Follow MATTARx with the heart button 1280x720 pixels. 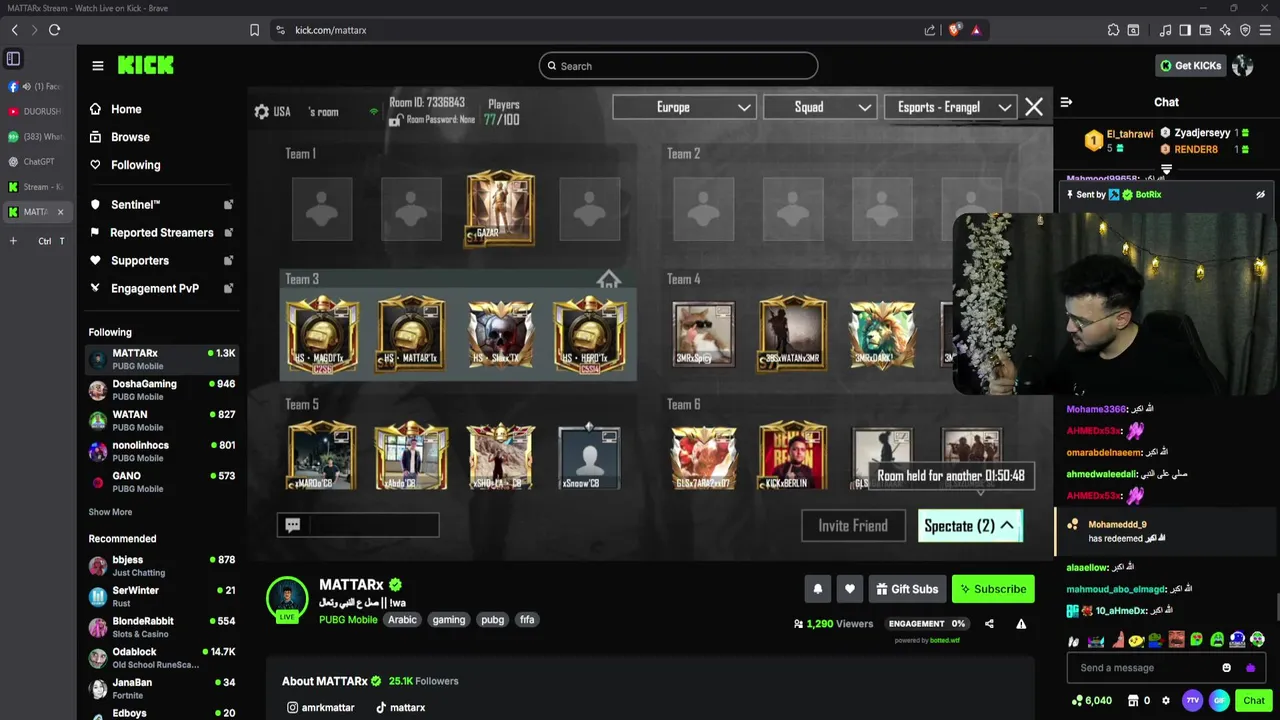850,589
